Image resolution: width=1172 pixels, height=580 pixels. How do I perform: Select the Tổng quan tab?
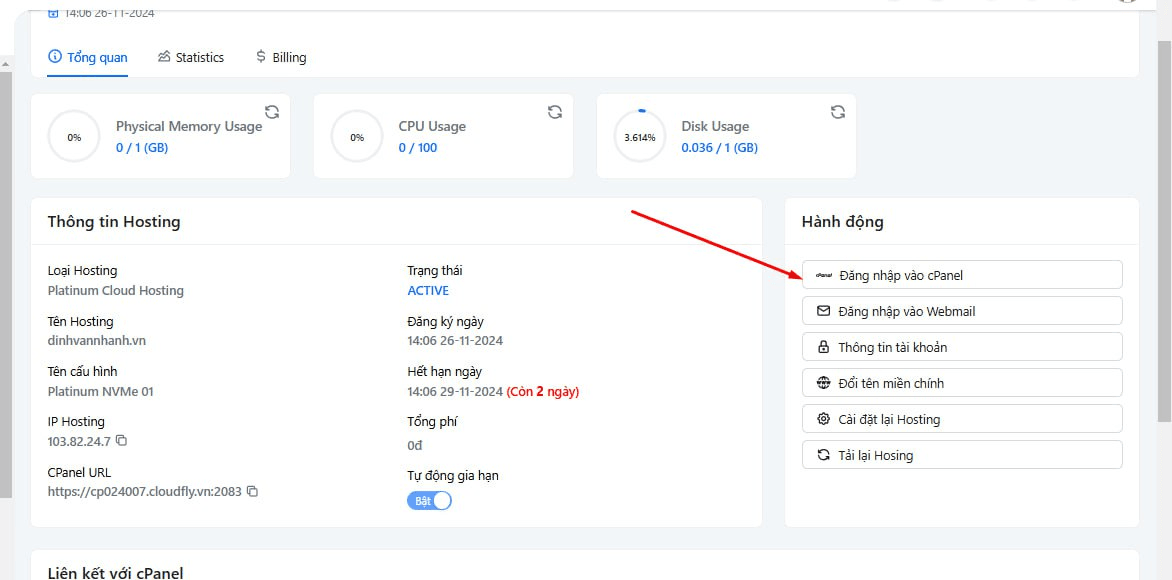(88, 57)
